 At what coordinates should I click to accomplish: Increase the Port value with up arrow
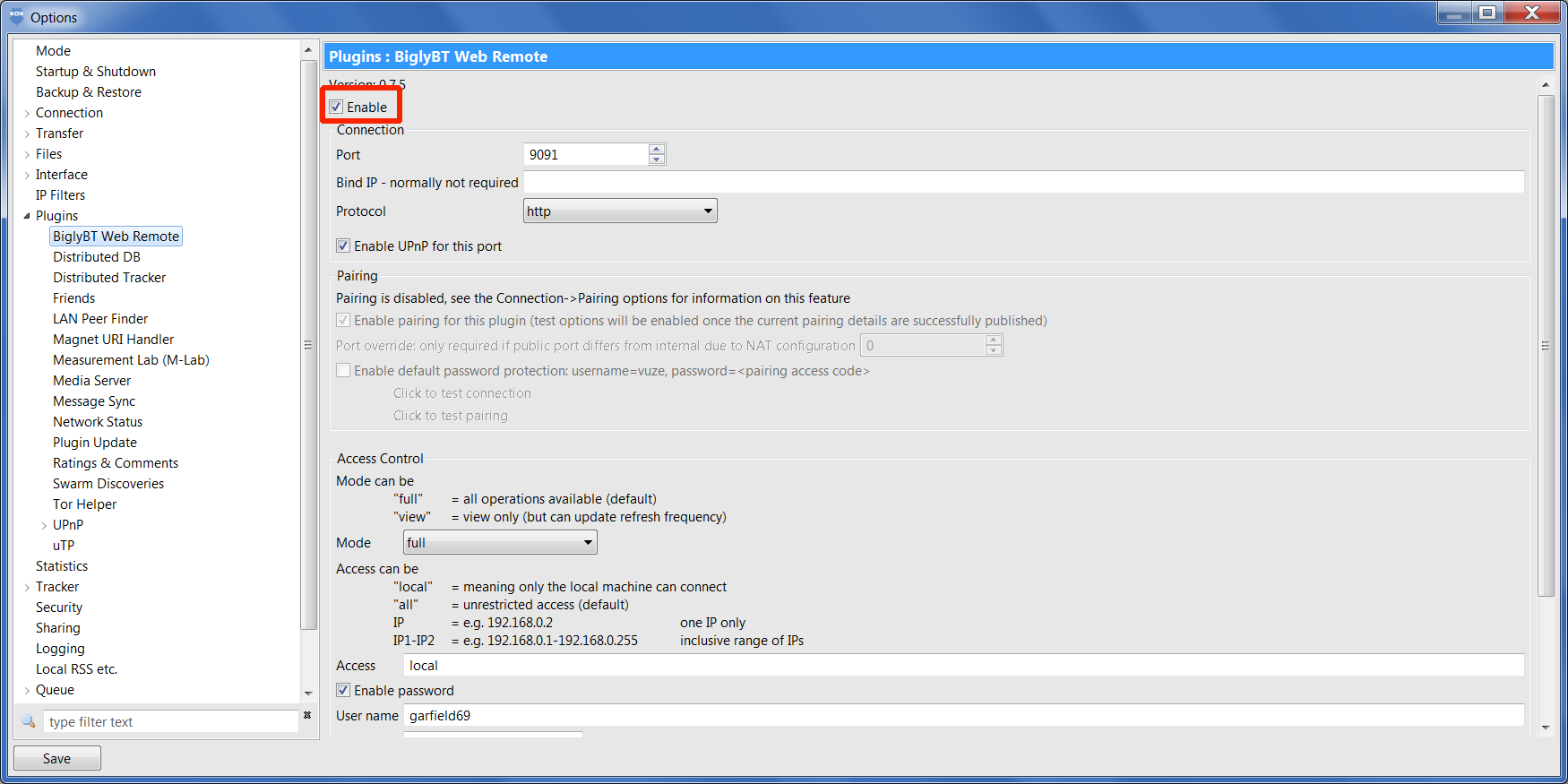click(x=657, y=149)
